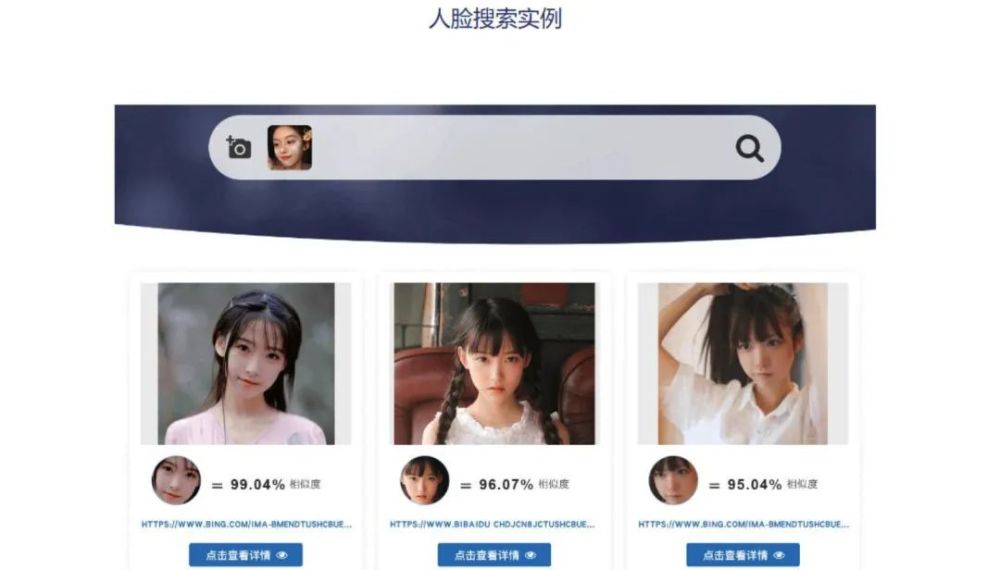Click circular face crop beside 99.04%
The height and width of the screenshot is (570, 1000).
[x=176, y=480]
